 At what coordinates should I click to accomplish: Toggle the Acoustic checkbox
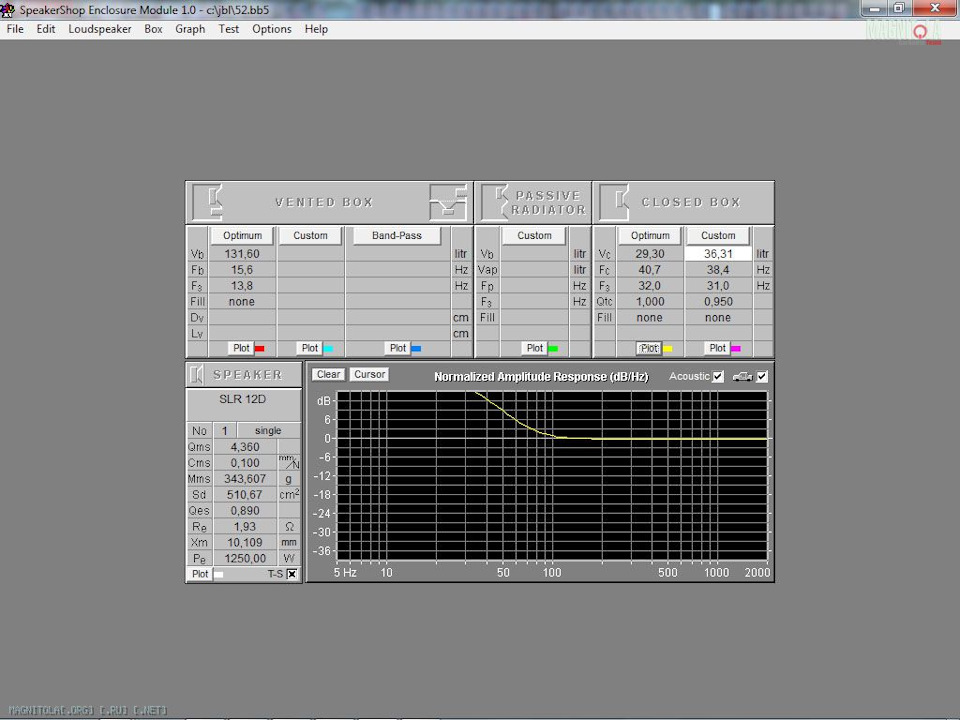tap(718, 377)
